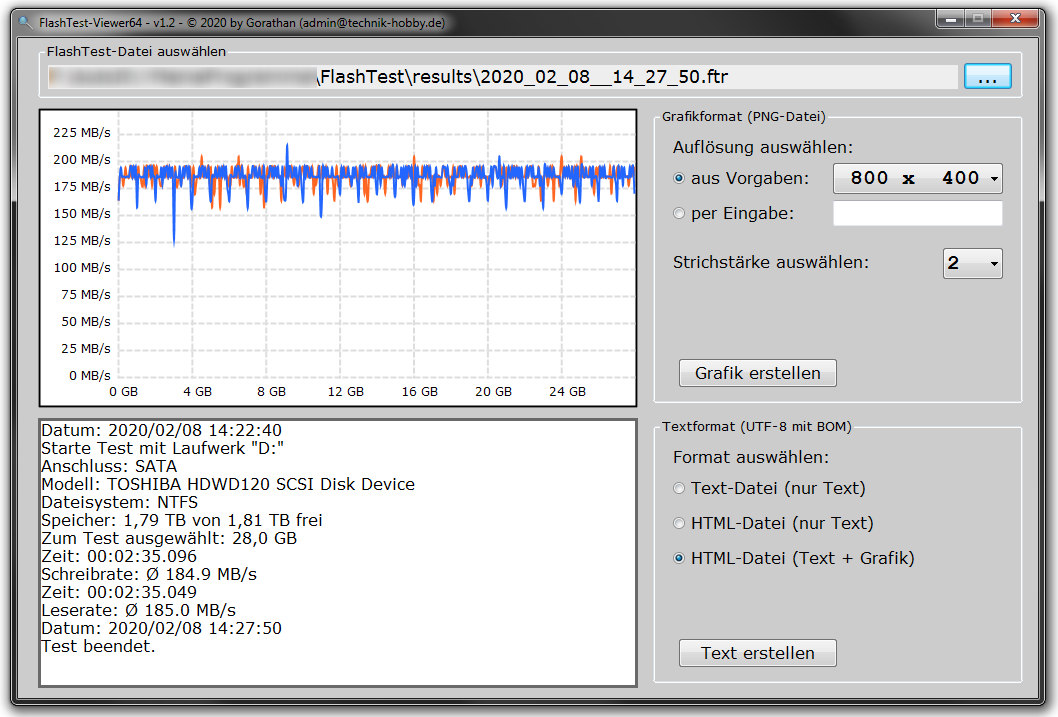Maximize the FlashTest-Viewer window
Image resolution: width=1058 pixels, height=717 pixels.
click(x=977, y=18)
